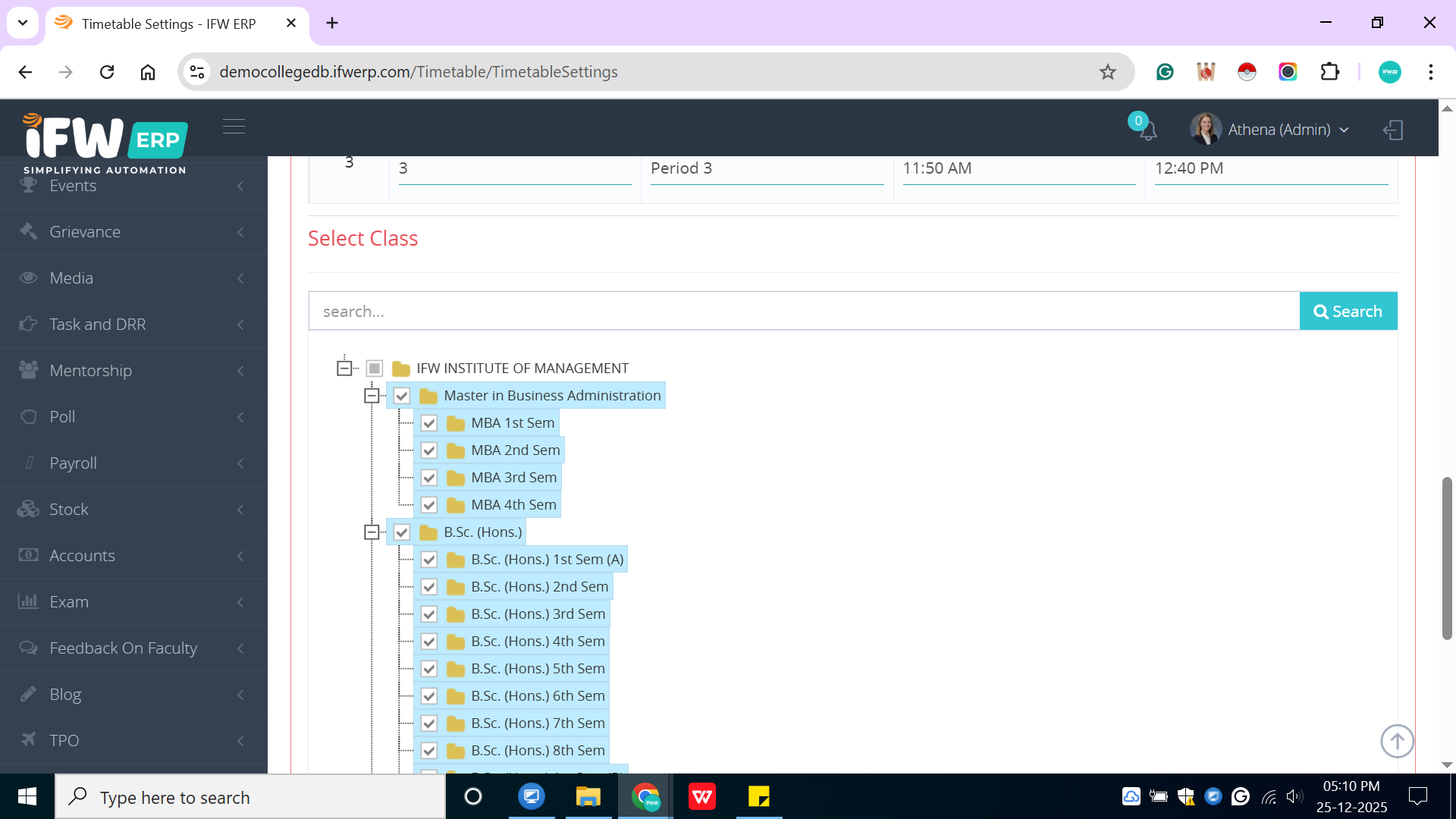Uncheck B.Sc. (Hons.) 3rd Sem checkbox
1456x819 pixels.
pyautogui.click(x=429, y=614)
